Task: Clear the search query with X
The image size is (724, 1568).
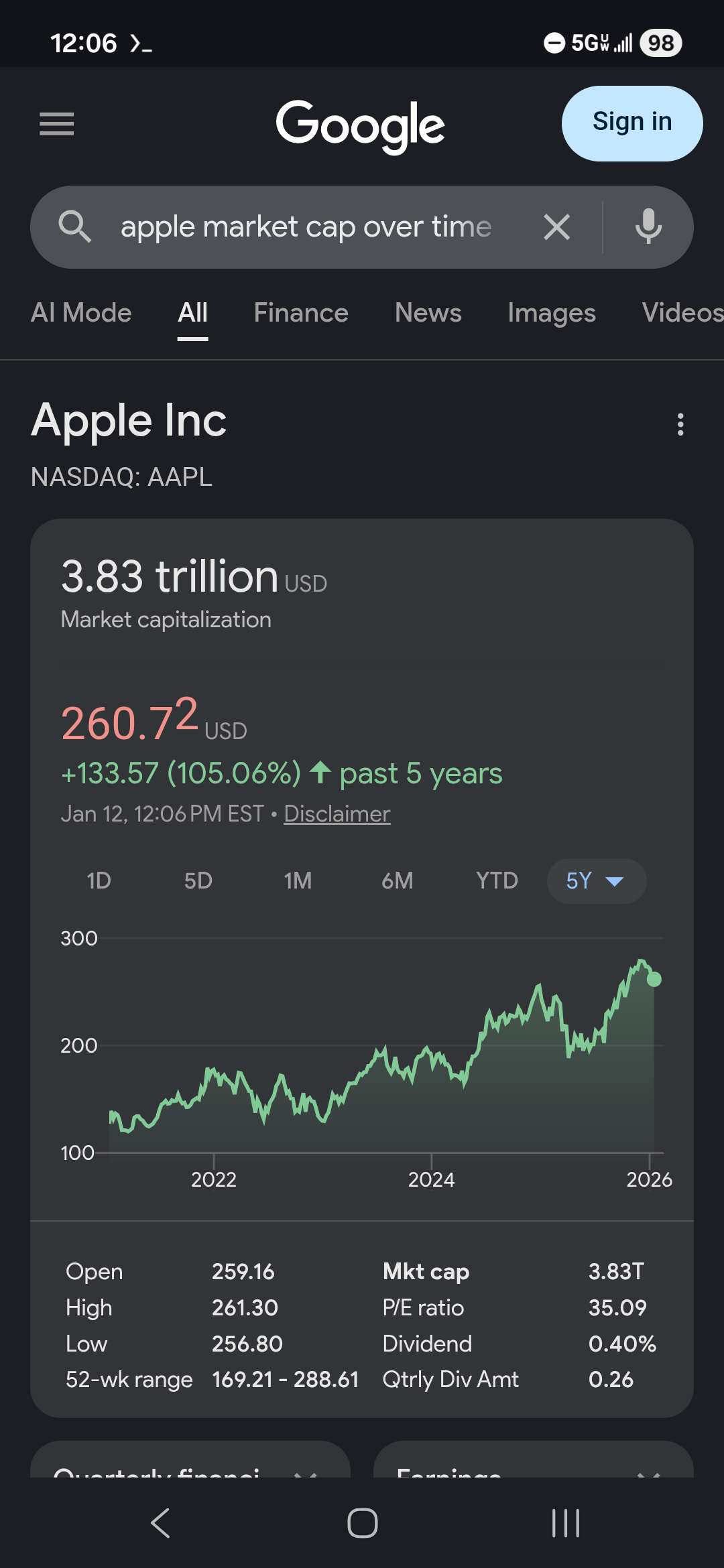Action: pos(556,227)
